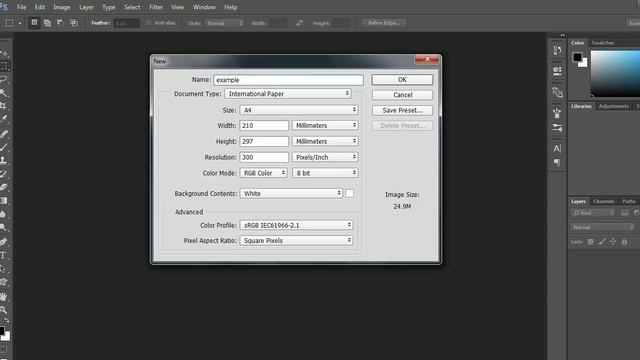
Task: Toggle the Anti-alias checkbox
Action: click(149, 23)
